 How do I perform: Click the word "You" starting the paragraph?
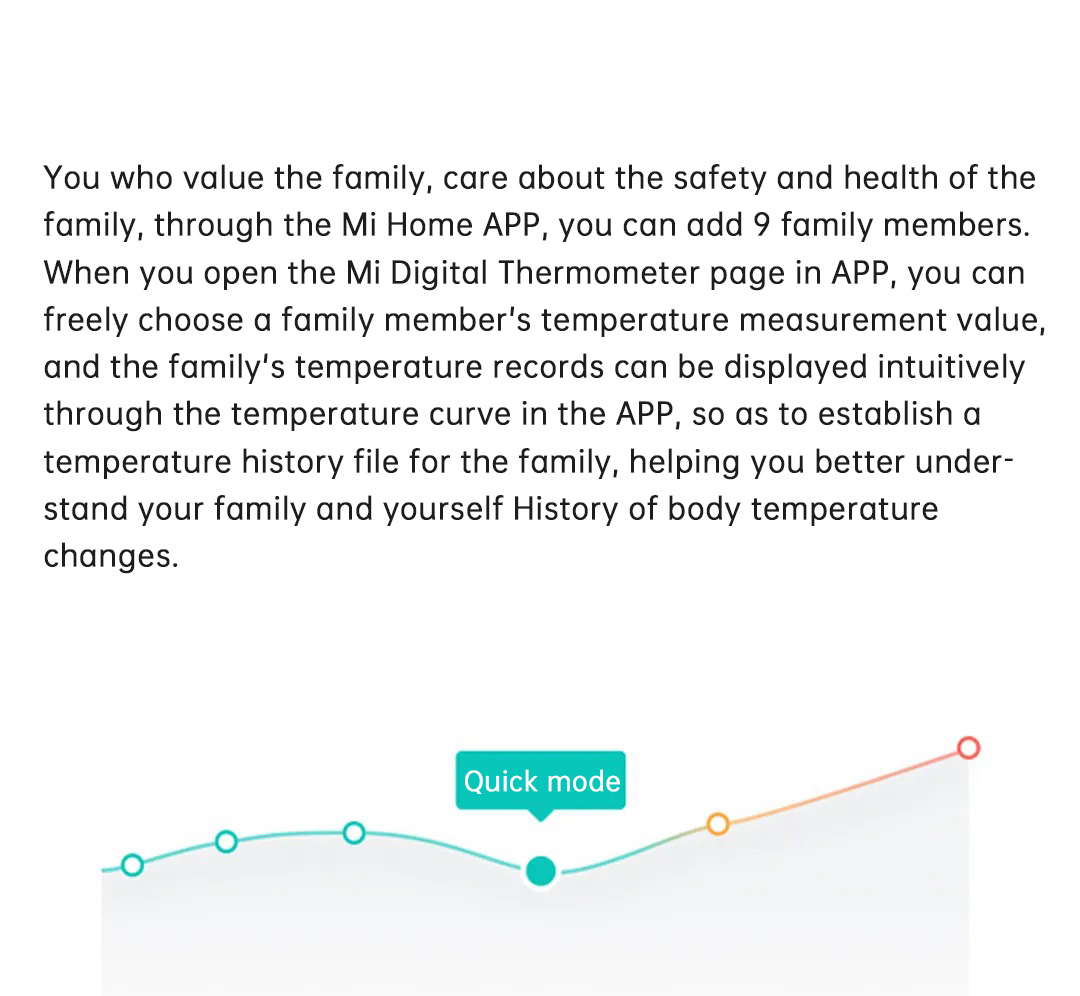[72, 178]
